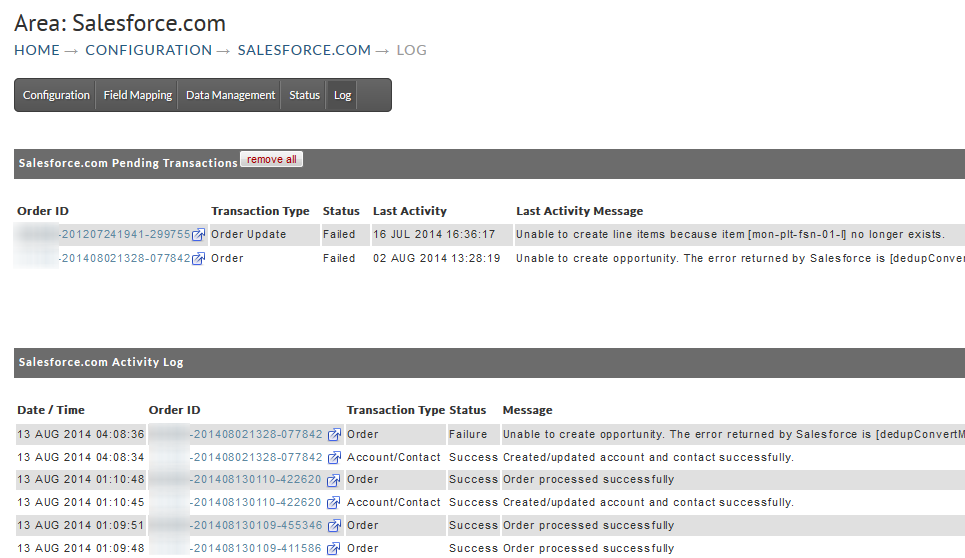
Task: Click the remove all button
Action: (x=271, y=159)
